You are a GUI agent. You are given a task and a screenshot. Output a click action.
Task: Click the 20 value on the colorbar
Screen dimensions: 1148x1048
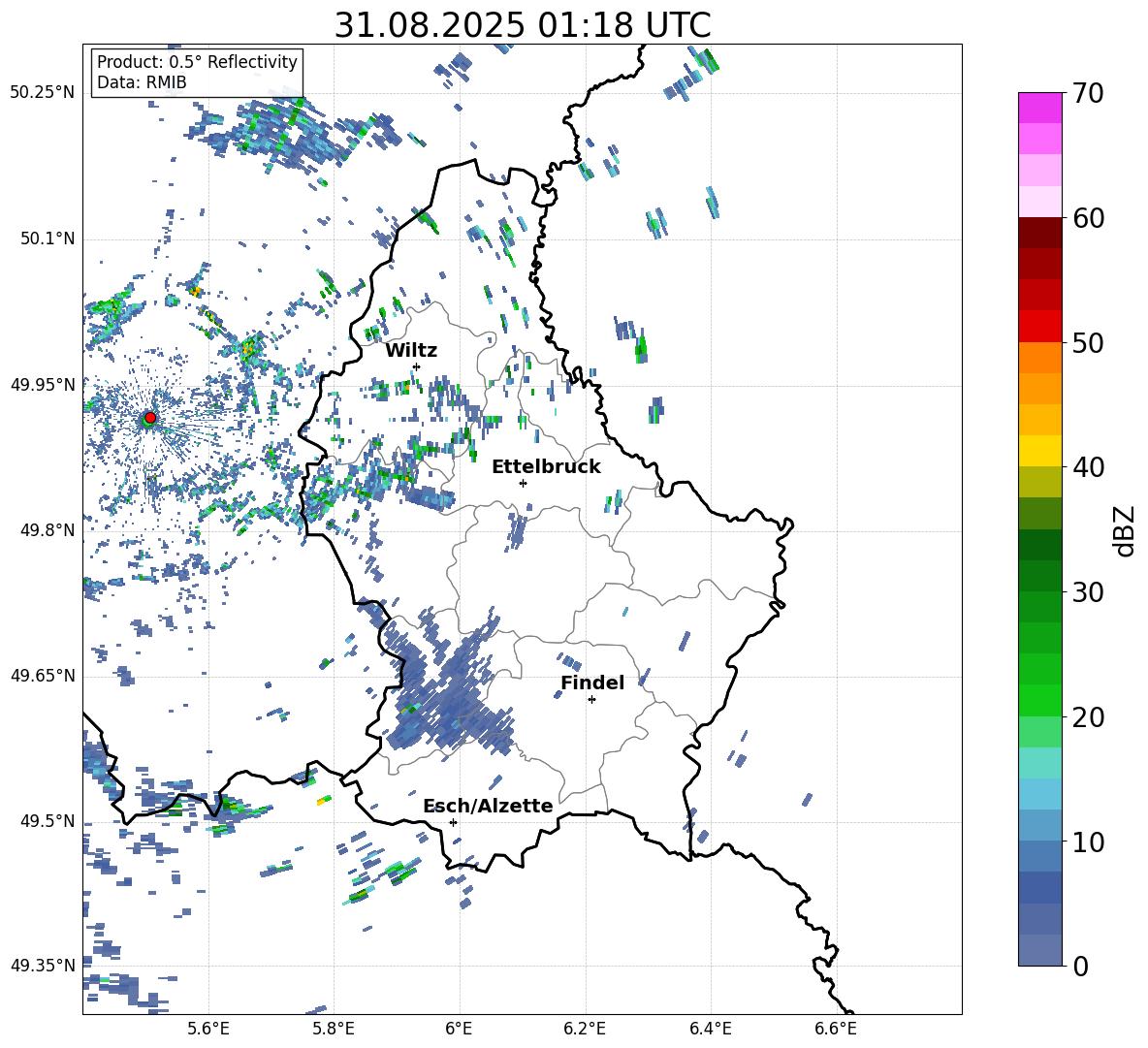coord(1088,717)
